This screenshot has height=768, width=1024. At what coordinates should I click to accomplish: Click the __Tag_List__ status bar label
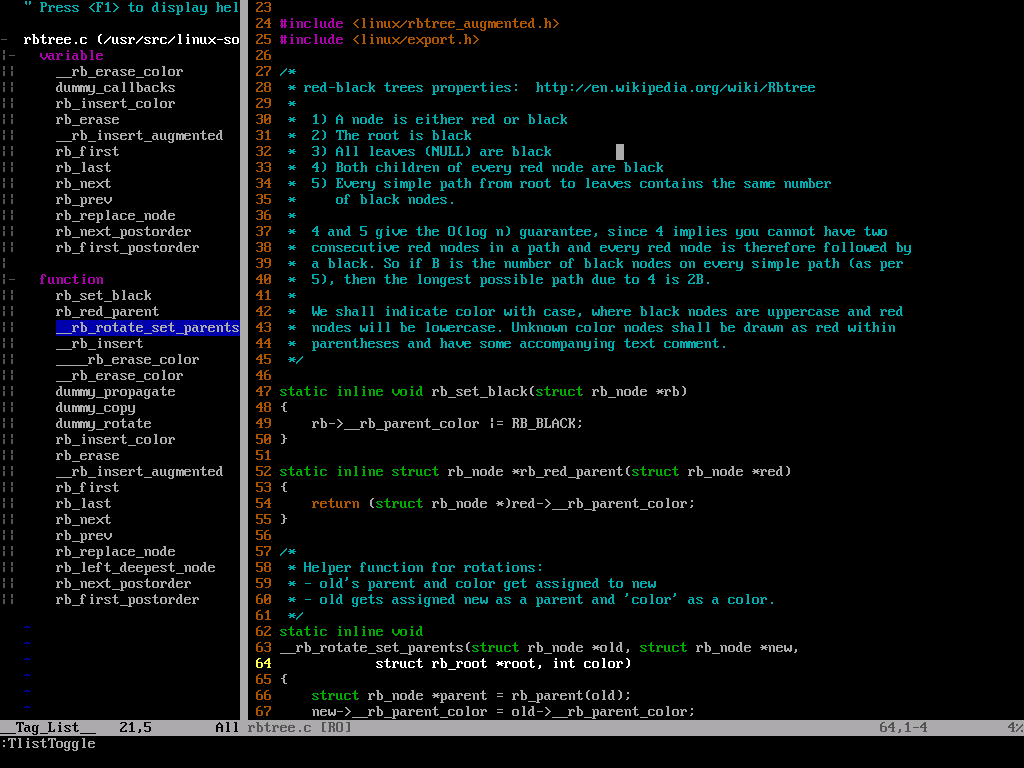tap(48, 728)
